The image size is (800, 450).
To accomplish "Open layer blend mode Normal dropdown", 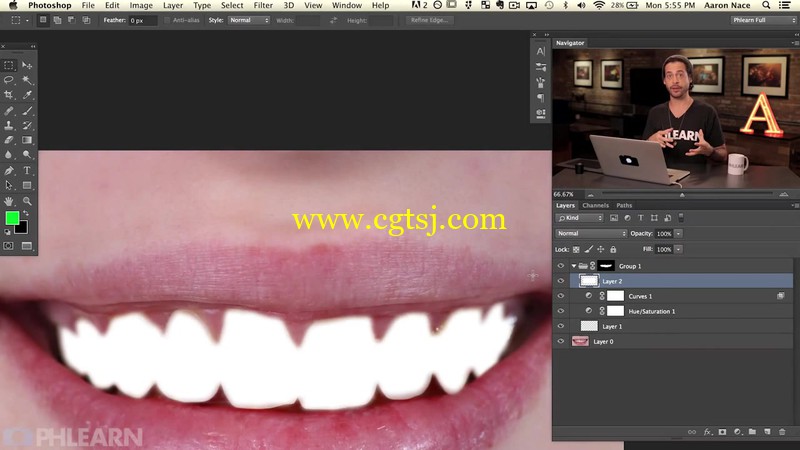I will coord(591,233).
